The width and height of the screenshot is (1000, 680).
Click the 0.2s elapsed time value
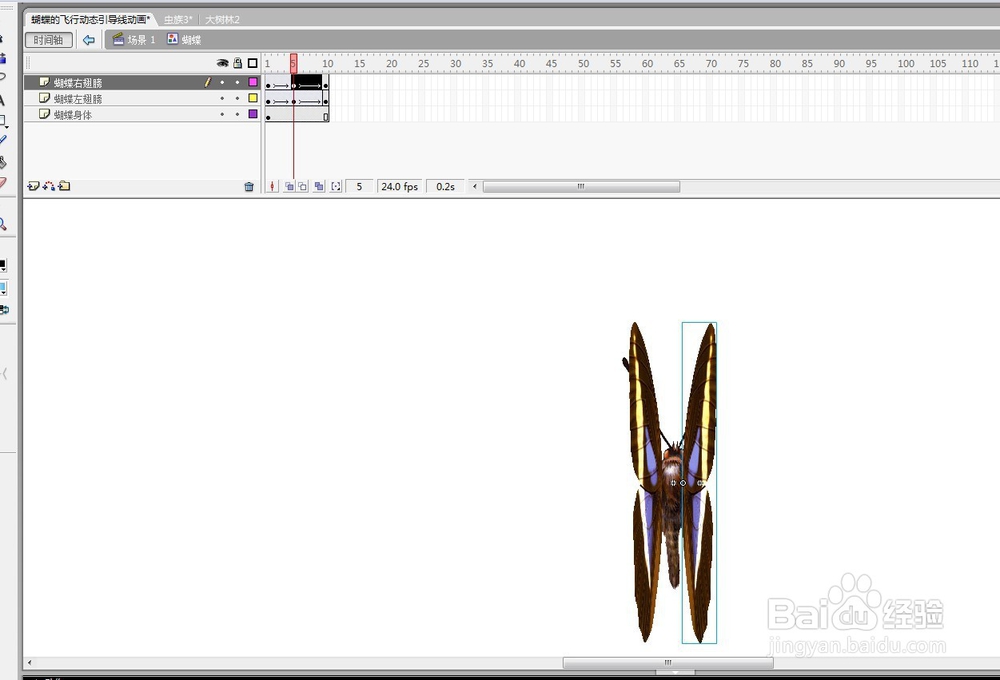coord(445,186)
